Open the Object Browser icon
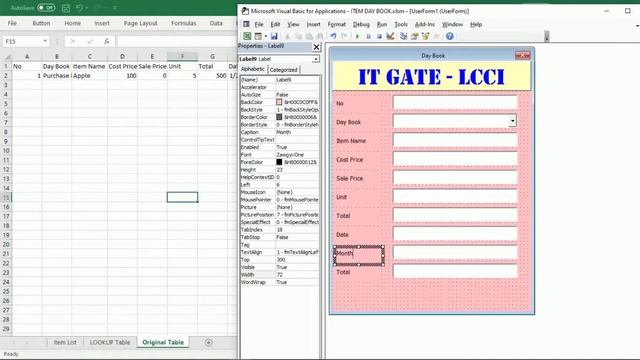This screenshot has width=640, height=360. click(x=425, y=36)
